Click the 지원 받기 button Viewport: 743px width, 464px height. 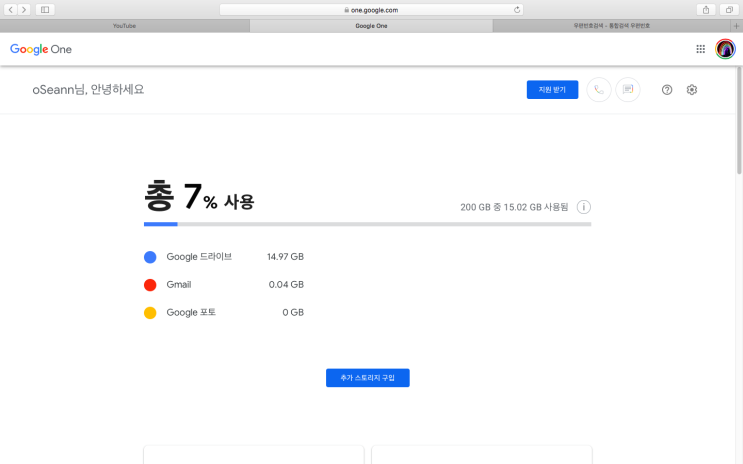click(552, 90)
